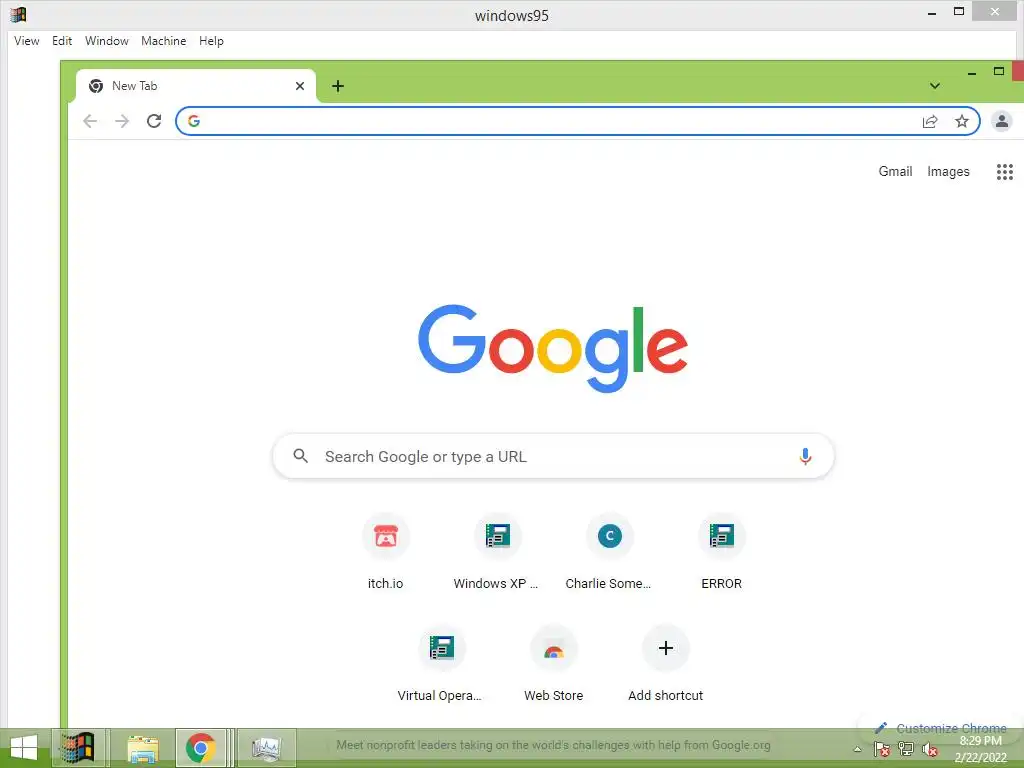
Task: Open the ERROR shortcut tile
Action: coord(722,552)
